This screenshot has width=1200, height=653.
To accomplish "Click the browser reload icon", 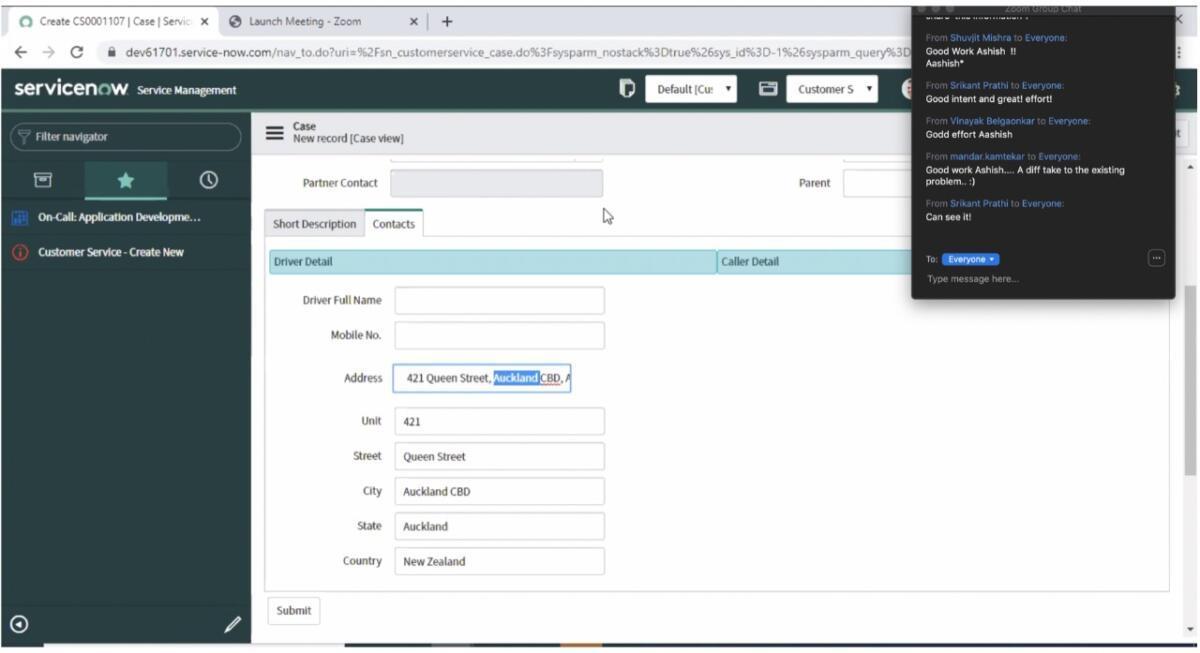I will (77, 52).
